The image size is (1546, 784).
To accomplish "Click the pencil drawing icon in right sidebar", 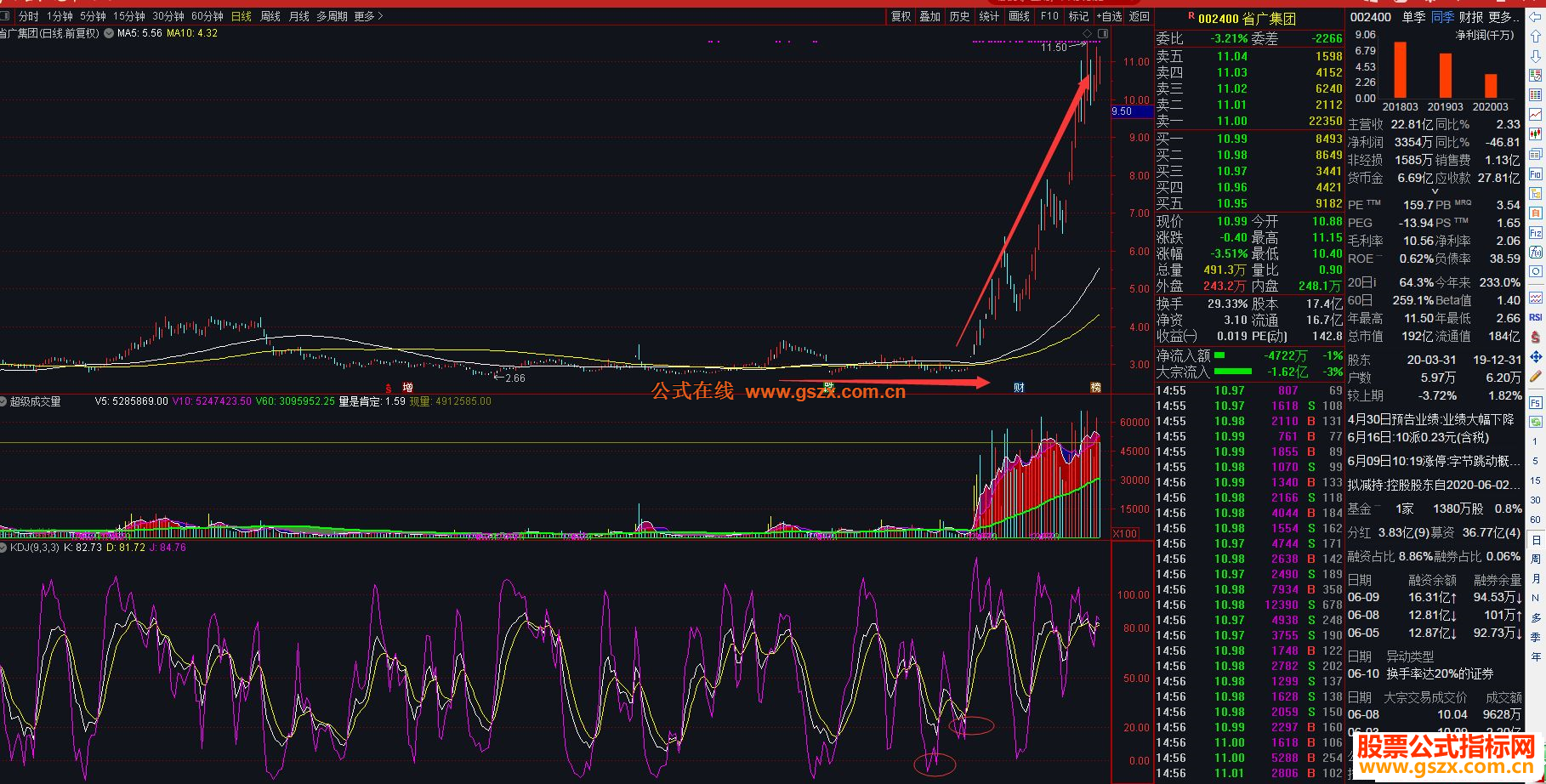I will [1536, 376].
